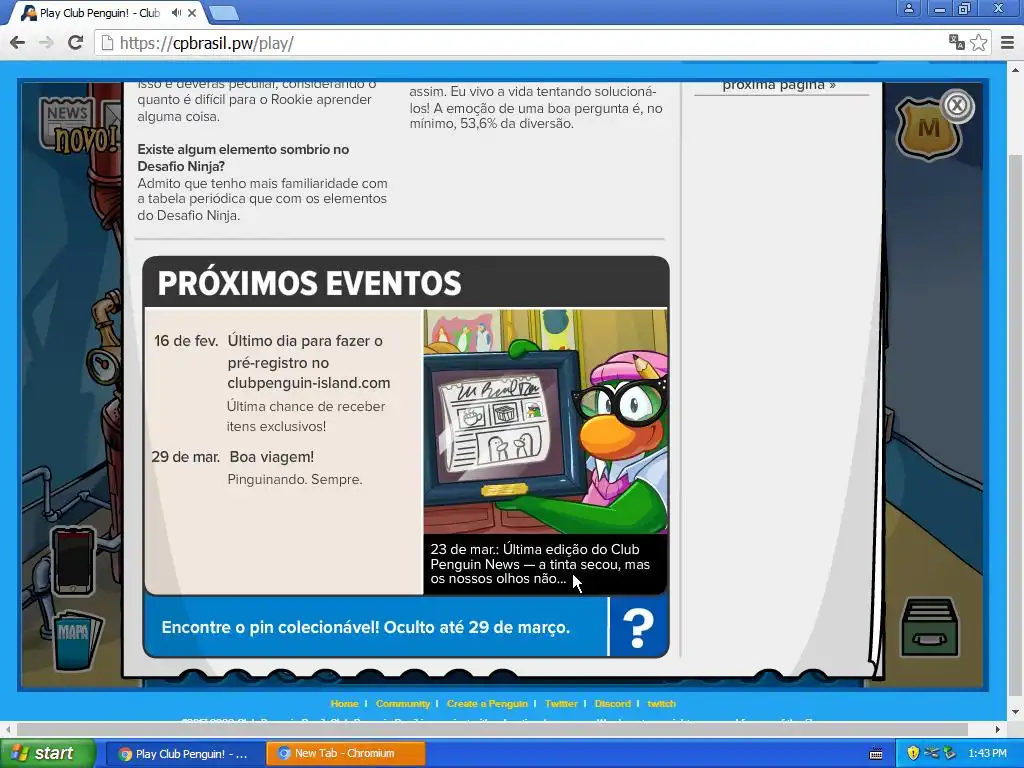Translate this page icon
This screenshot has width=1024, height=768.
(957, 43)
